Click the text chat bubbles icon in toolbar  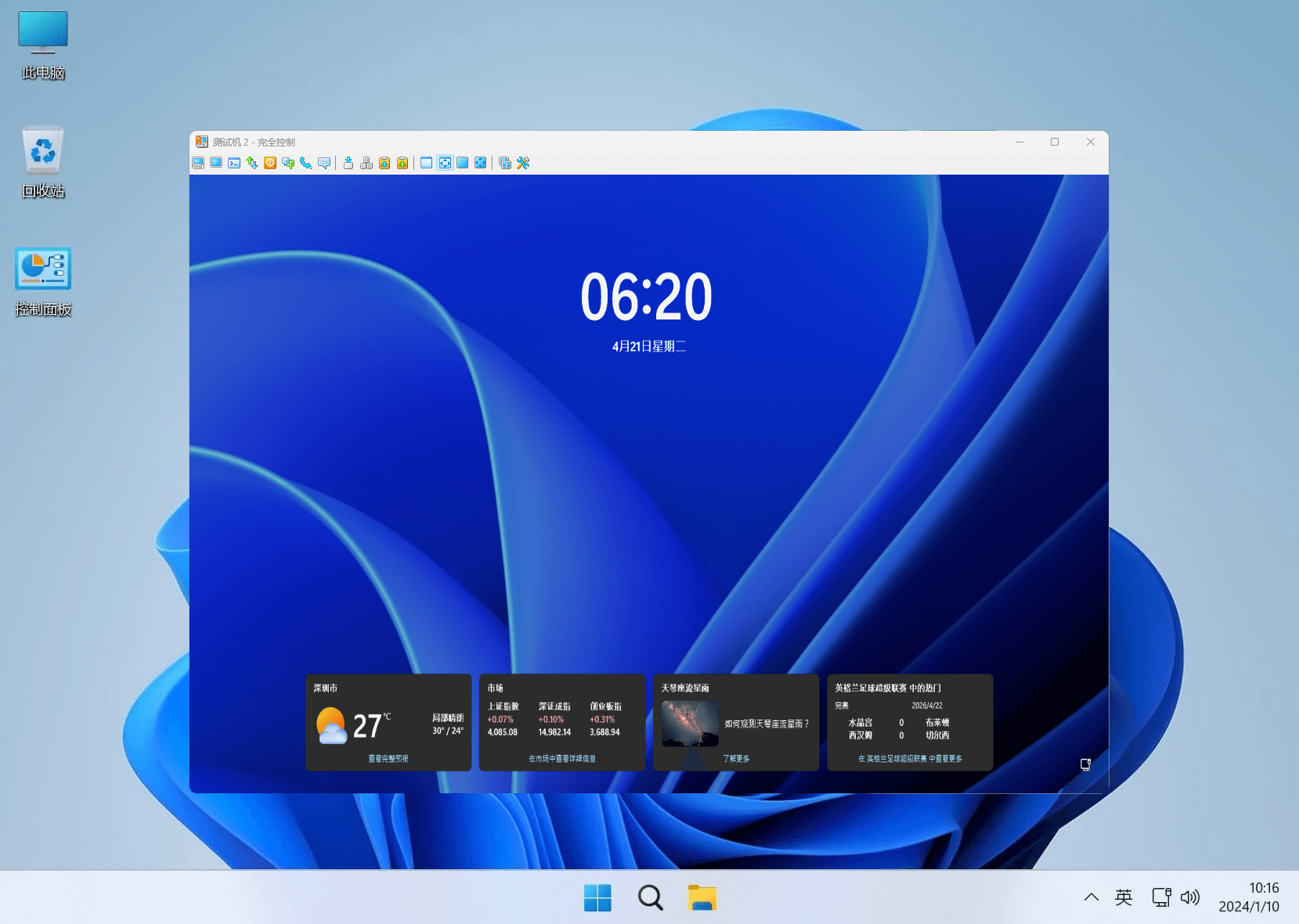288,163
